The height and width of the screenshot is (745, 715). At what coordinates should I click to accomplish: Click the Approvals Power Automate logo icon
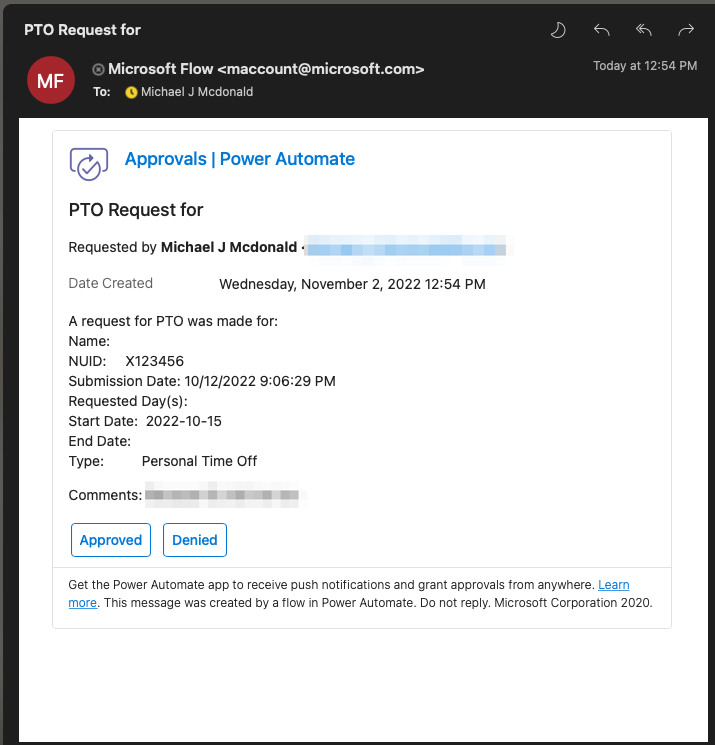(x=89, y=164)
